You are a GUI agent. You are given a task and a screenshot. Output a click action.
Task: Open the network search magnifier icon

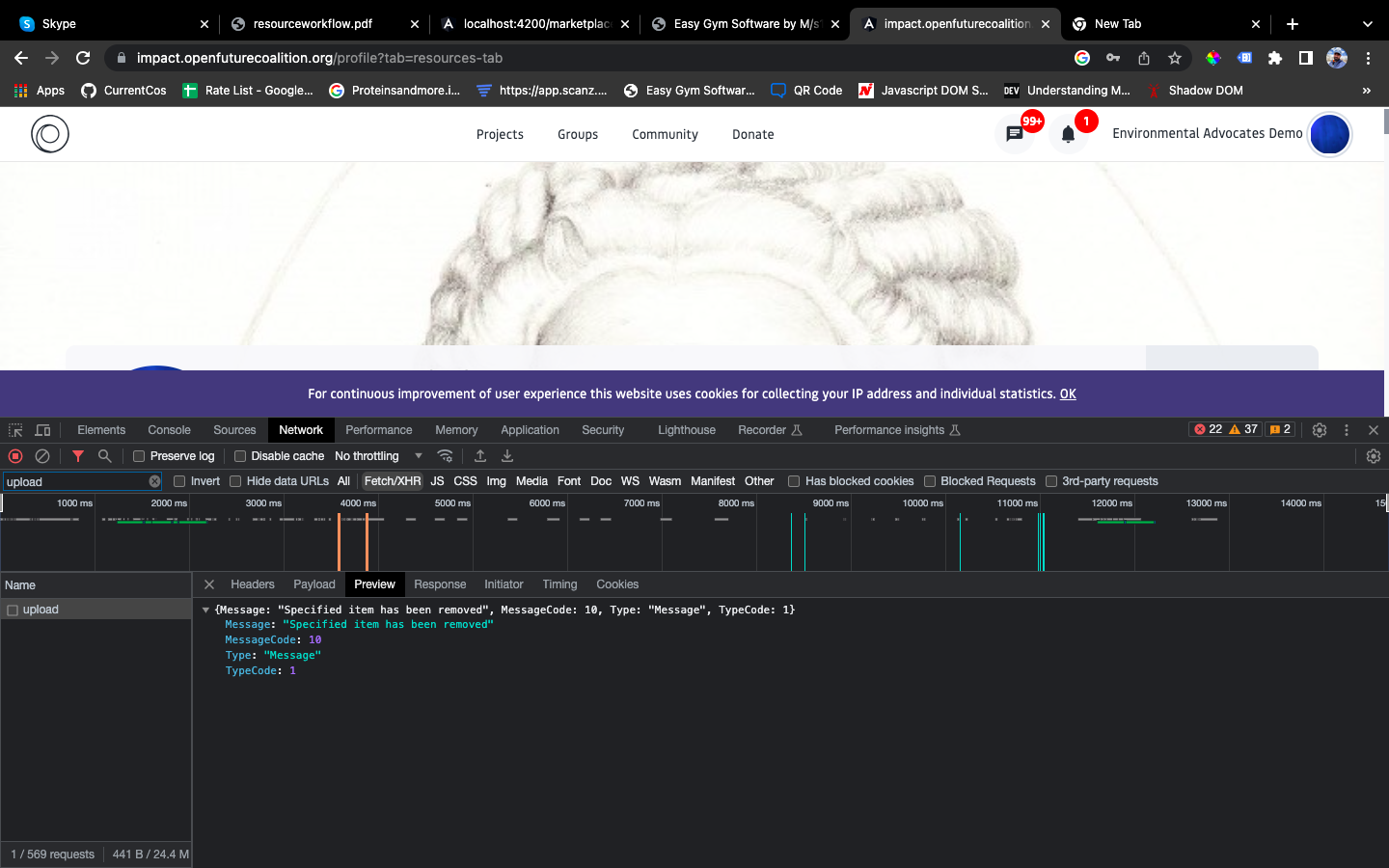pyautogui.click(x=104, y=456)
